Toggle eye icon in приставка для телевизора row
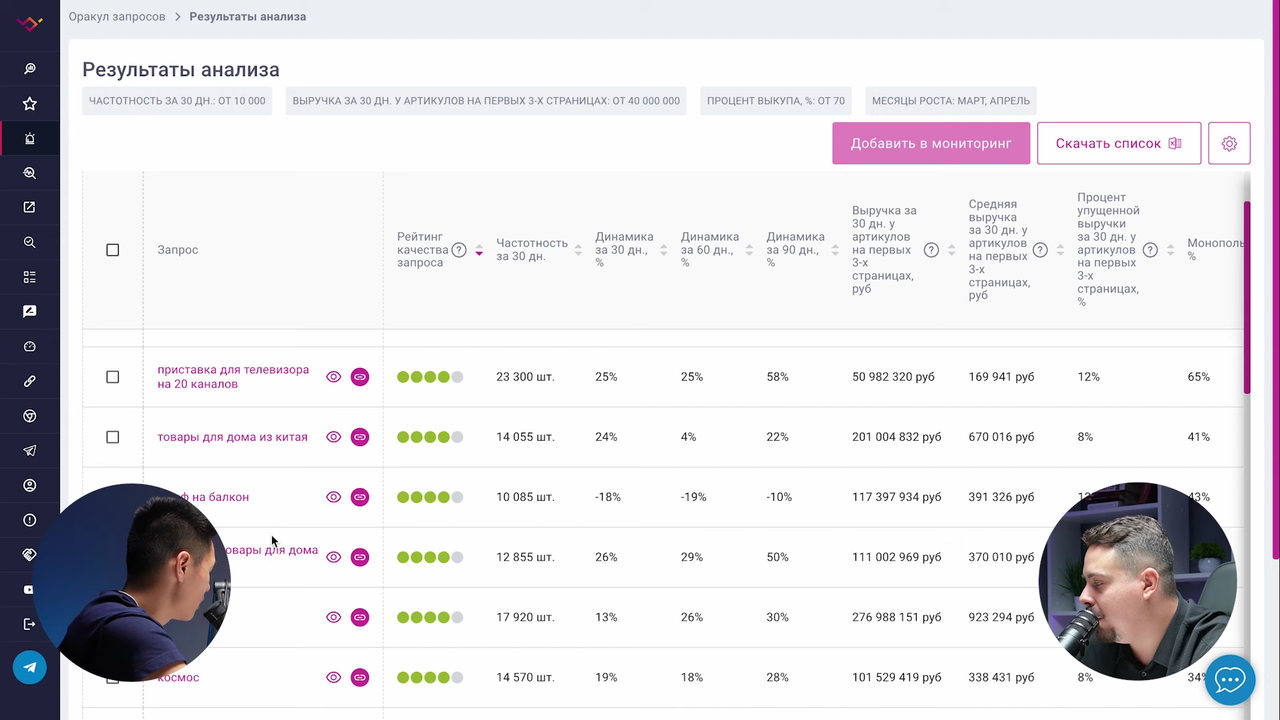The image size is (1280, 720). pyautogui.click(x=334, y=377)
